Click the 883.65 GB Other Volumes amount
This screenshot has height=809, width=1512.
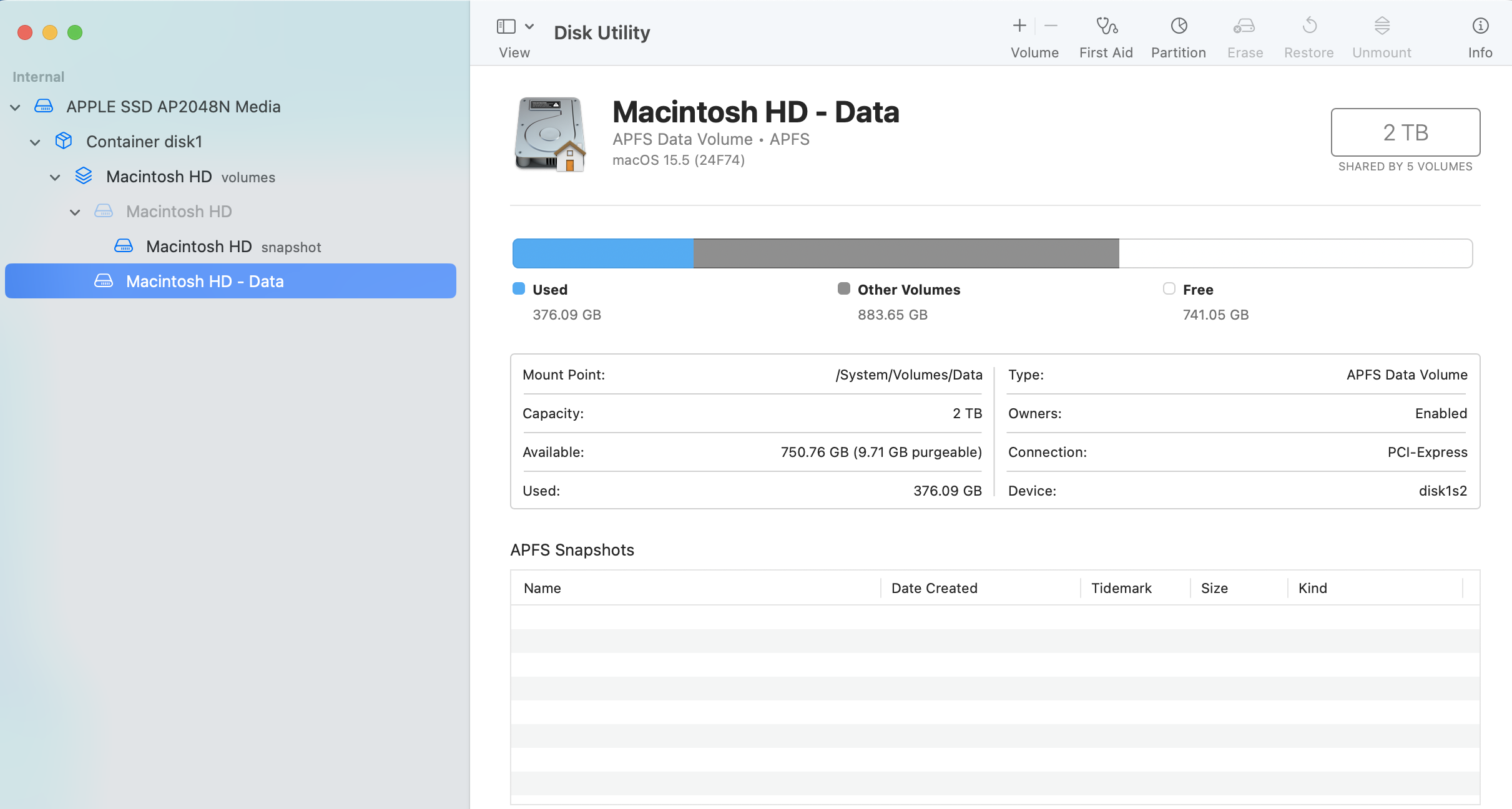pos(893,315)
